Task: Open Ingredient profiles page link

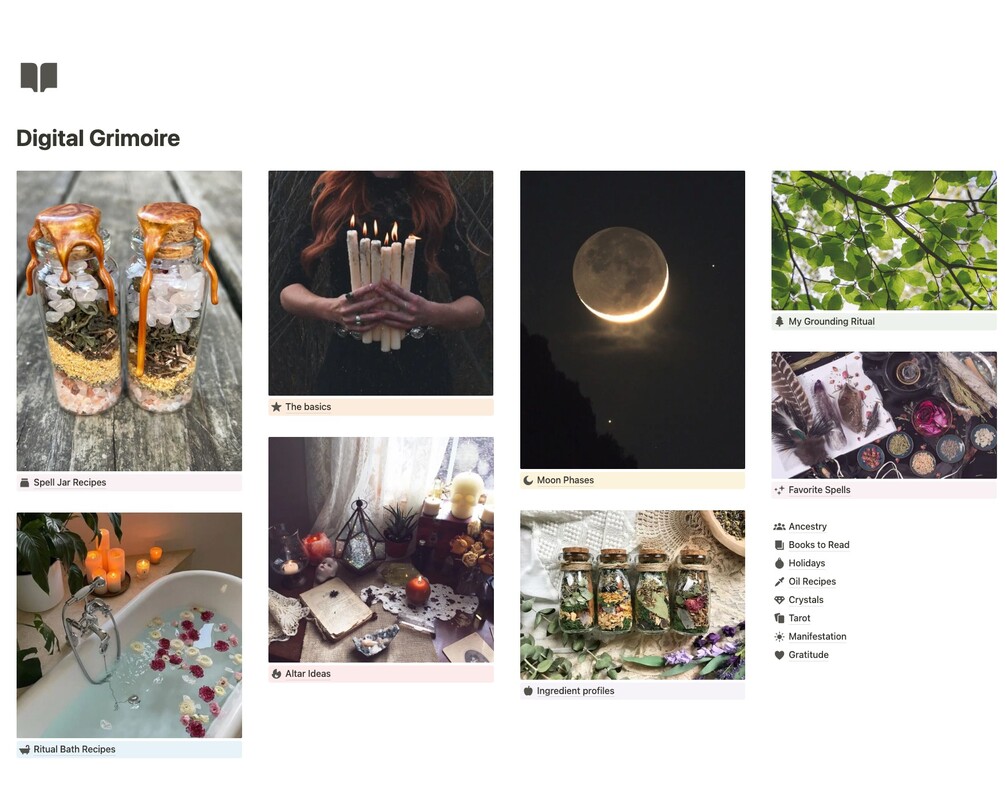Action: pyautogui.click(x=575, y=690)
